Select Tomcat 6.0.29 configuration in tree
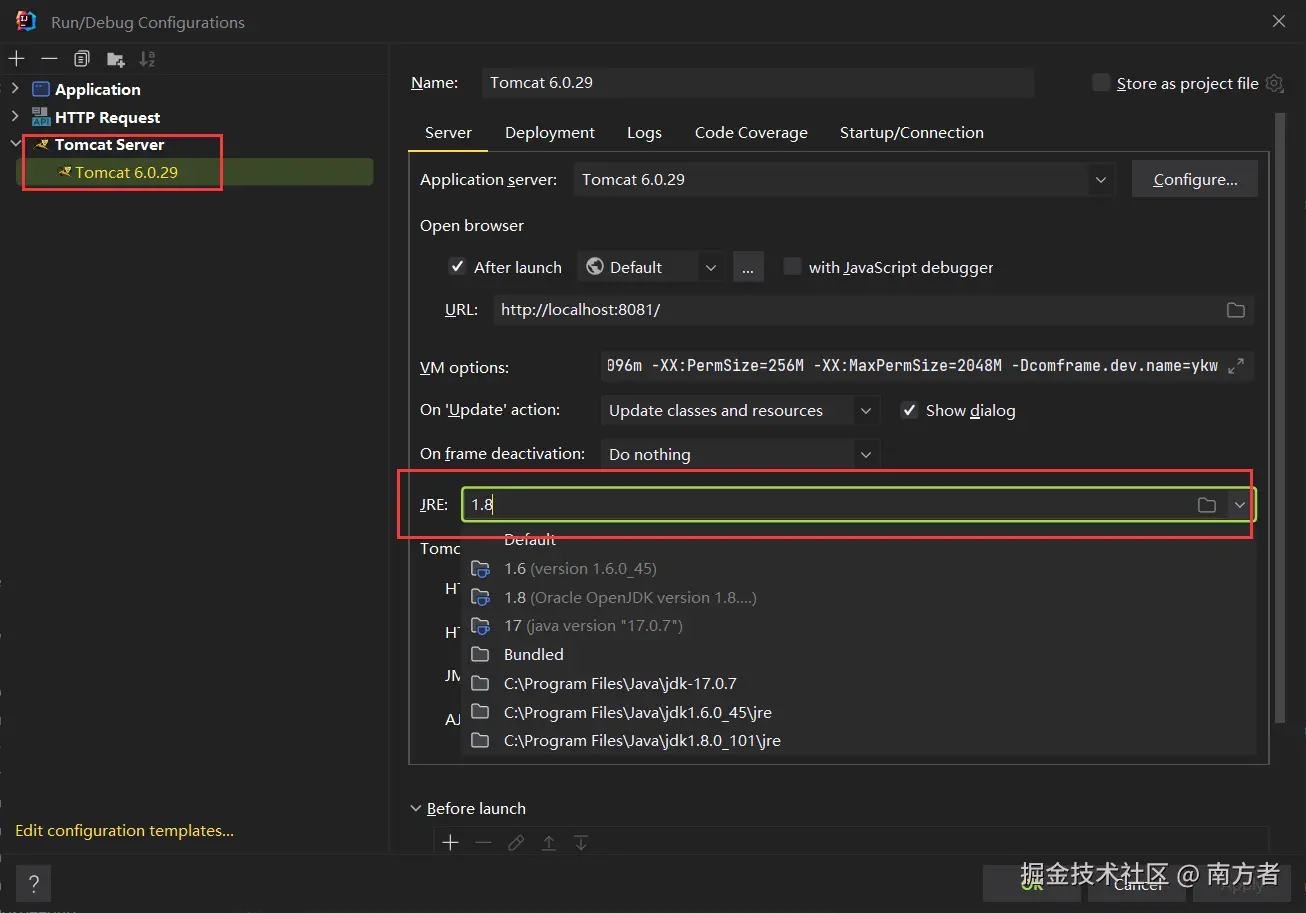 195,172
